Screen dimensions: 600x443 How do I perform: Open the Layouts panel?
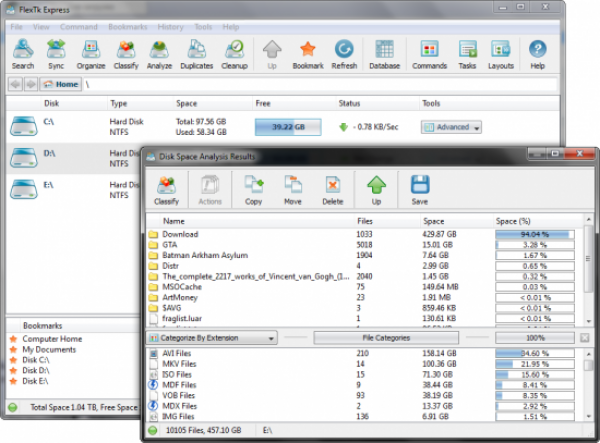(x=501, y=53)
